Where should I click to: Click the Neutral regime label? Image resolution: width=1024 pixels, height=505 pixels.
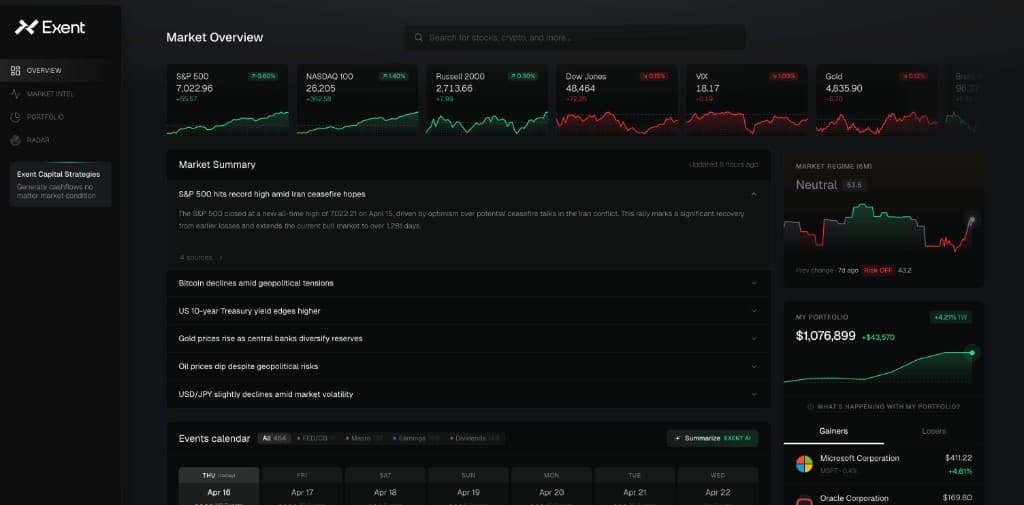point(816,185)
